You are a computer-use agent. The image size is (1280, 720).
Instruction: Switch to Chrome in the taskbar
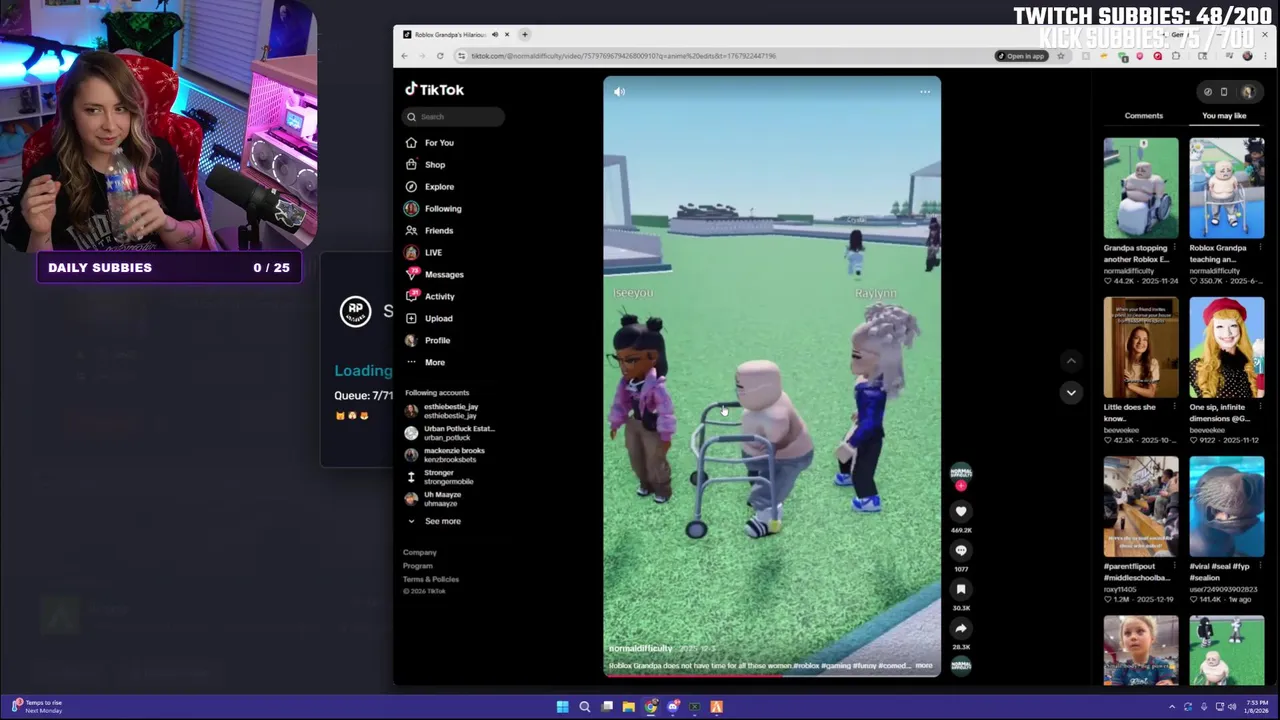click(651, 707)
